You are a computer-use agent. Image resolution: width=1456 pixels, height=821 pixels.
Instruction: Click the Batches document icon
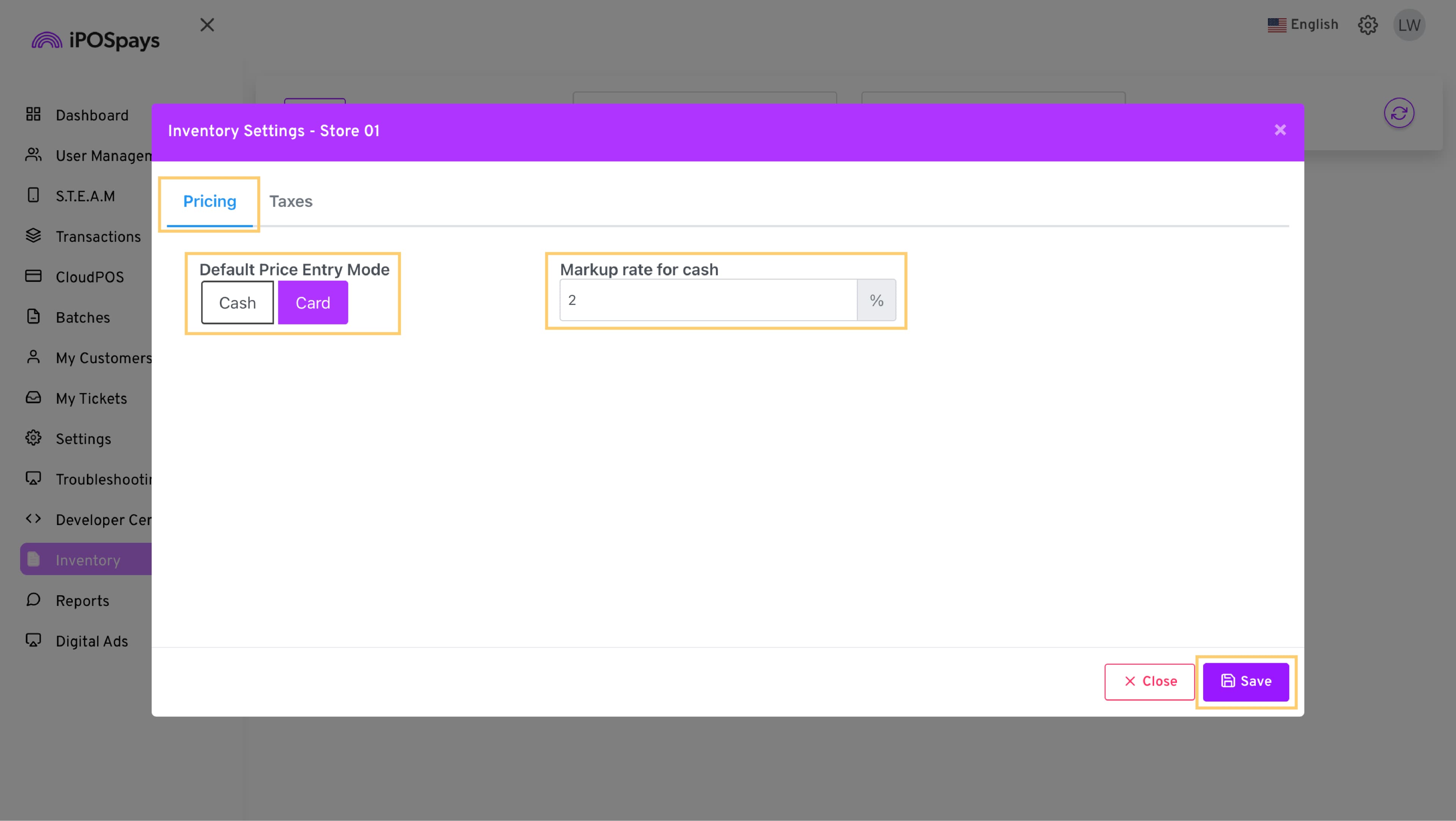click(x=33, y=317)
